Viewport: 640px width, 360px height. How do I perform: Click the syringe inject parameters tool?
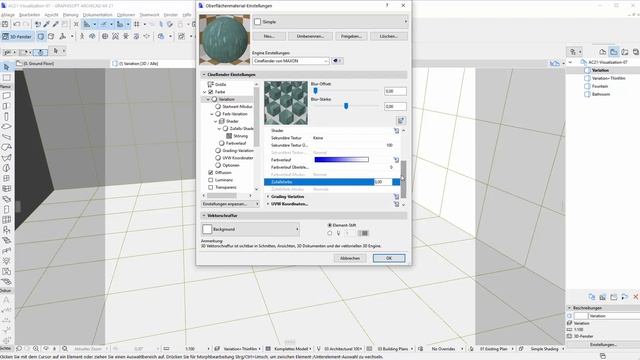(x=56, y=24)
